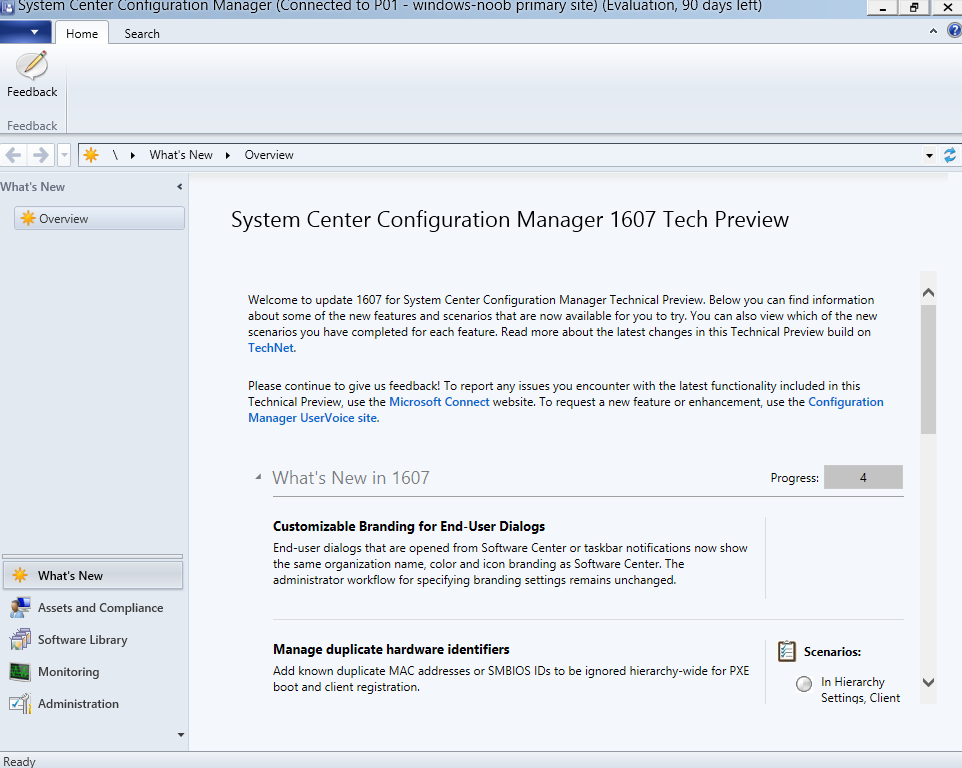Viewport: 962px width, 768px height.
Task: Click Manage duplicate hardware identifiers heading
Action: [391, 649]
